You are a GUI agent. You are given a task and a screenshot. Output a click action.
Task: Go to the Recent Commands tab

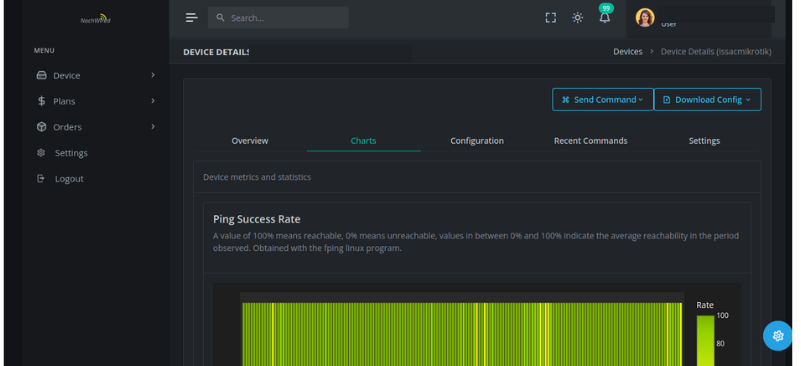(591, 141)
